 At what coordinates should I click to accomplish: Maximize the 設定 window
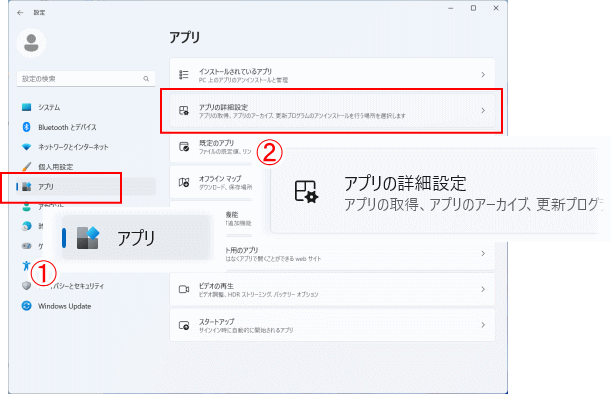tap(473, 8)
